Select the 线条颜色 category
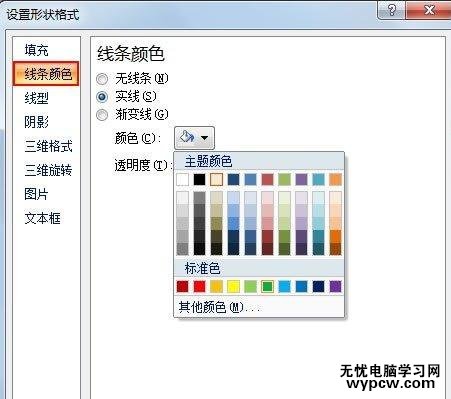The image size is (451, 399). (x=46, y=74)
